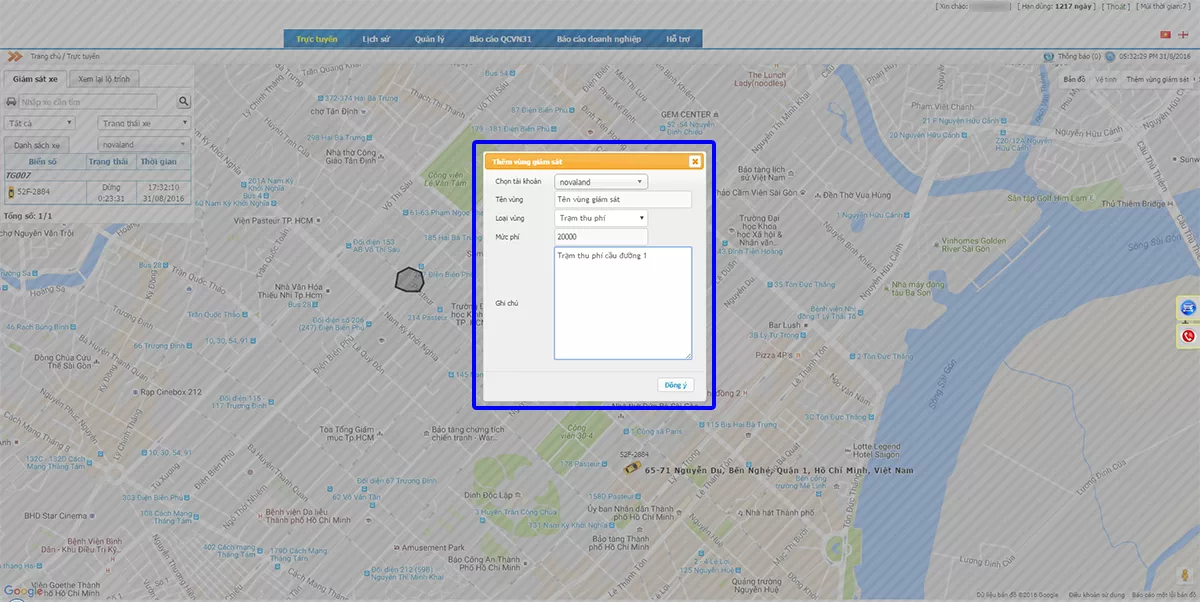
Task: Click the Street View pegman icon
Action: pos(1185,575)
